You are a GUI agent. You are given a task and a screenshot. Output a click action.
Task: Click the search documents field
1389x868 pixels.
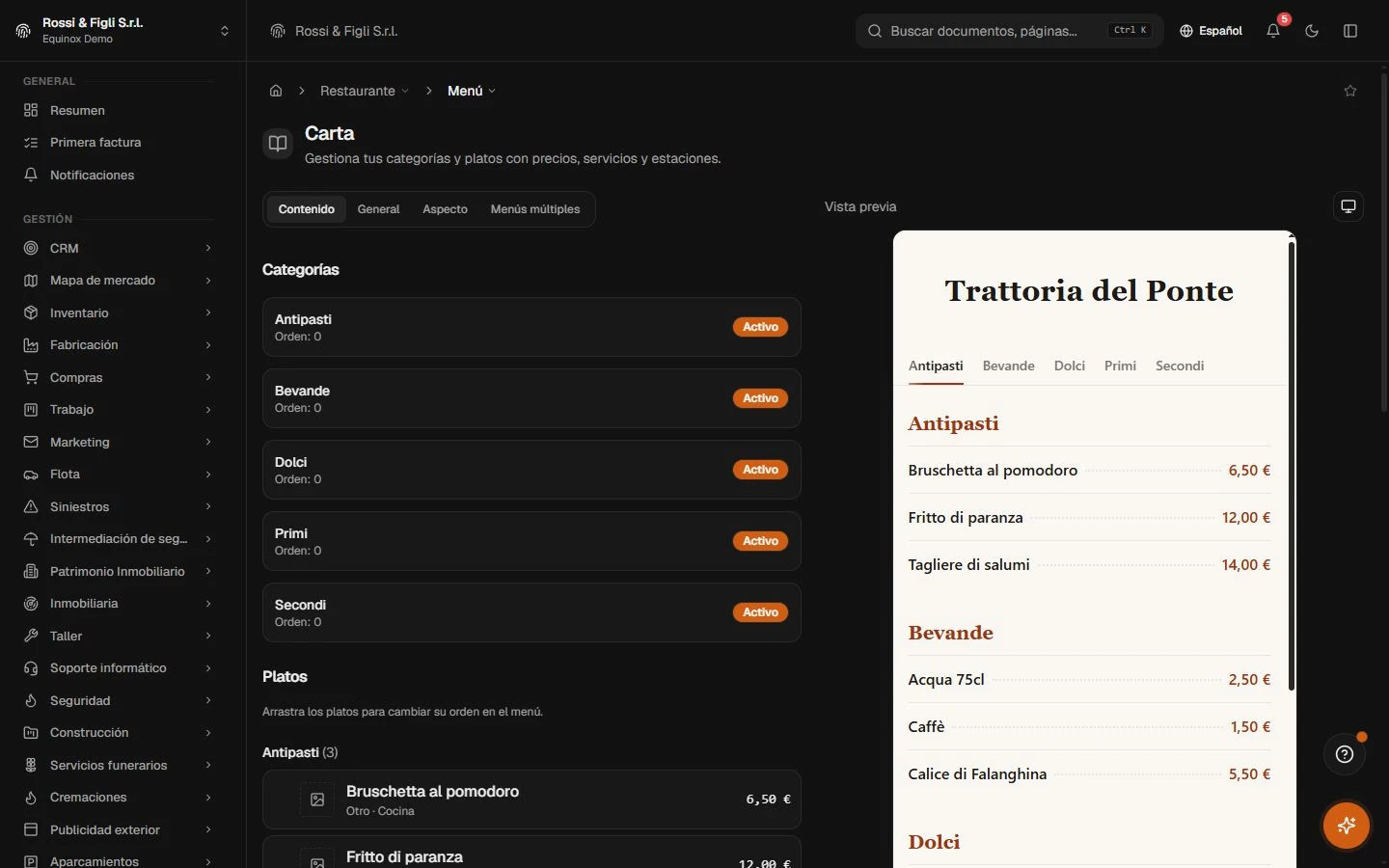pos(1009,31)
